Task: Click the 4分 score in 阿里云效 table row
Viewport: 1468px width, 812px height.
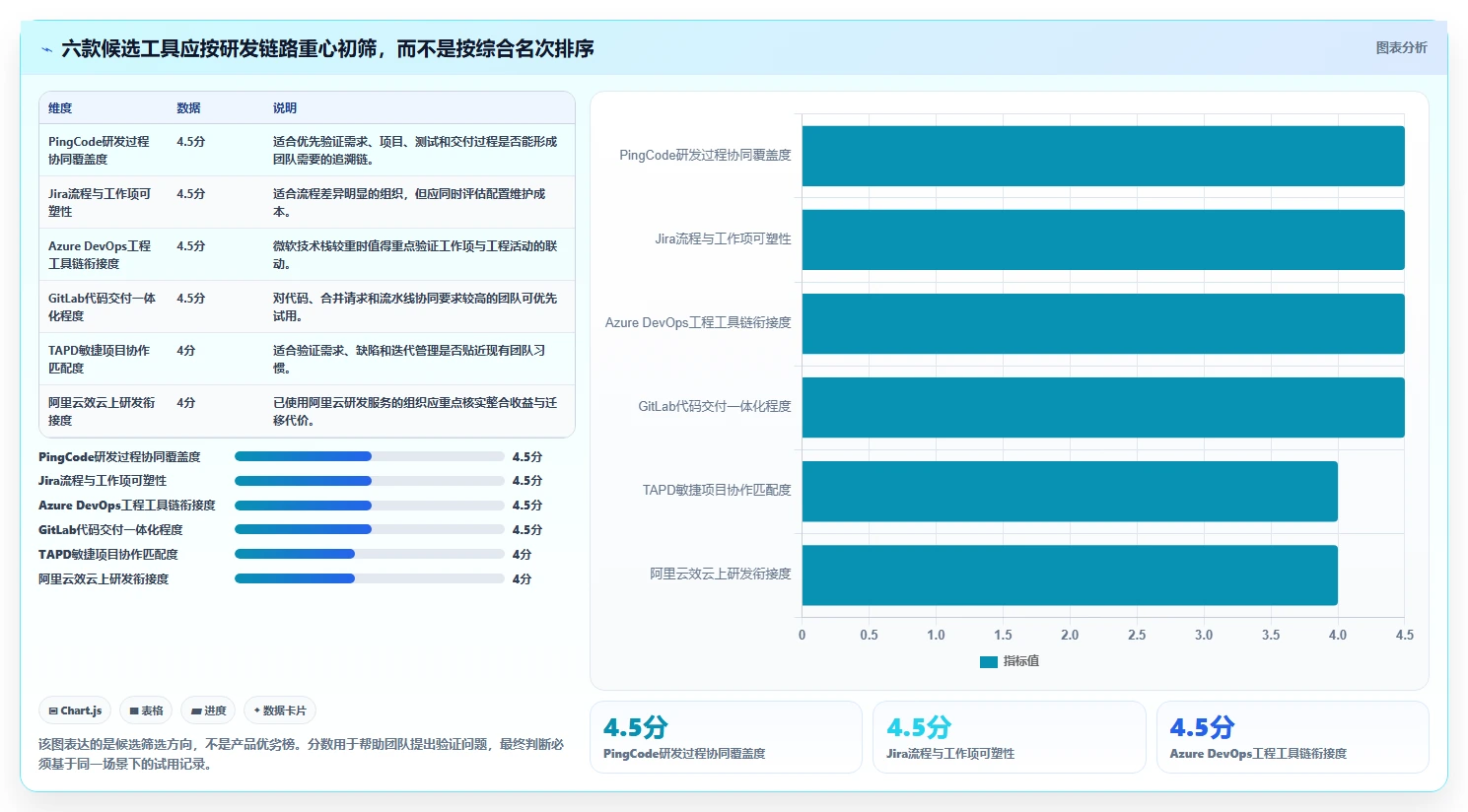Action: 186,402
